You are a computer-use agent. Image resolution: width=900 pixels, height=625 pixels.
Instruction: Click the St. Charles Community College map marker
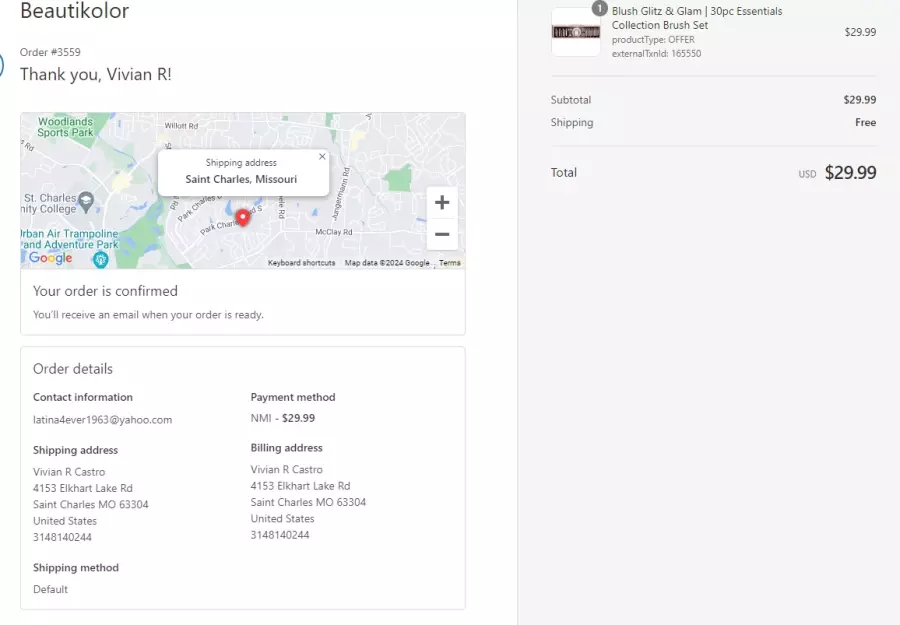(x=86, y=201)
